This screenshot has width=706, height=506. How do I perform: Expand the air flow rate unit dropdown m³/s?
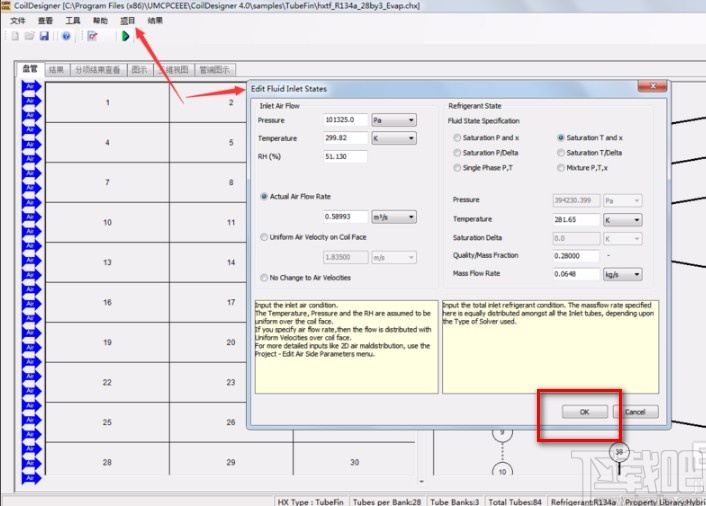[x=393, y=217]
